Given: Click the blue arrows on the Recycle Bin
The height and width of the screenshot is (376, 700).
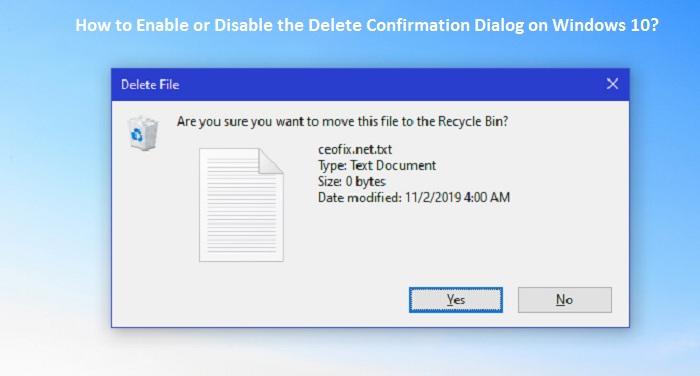Looking at the screenshot, I should point(137,134).
